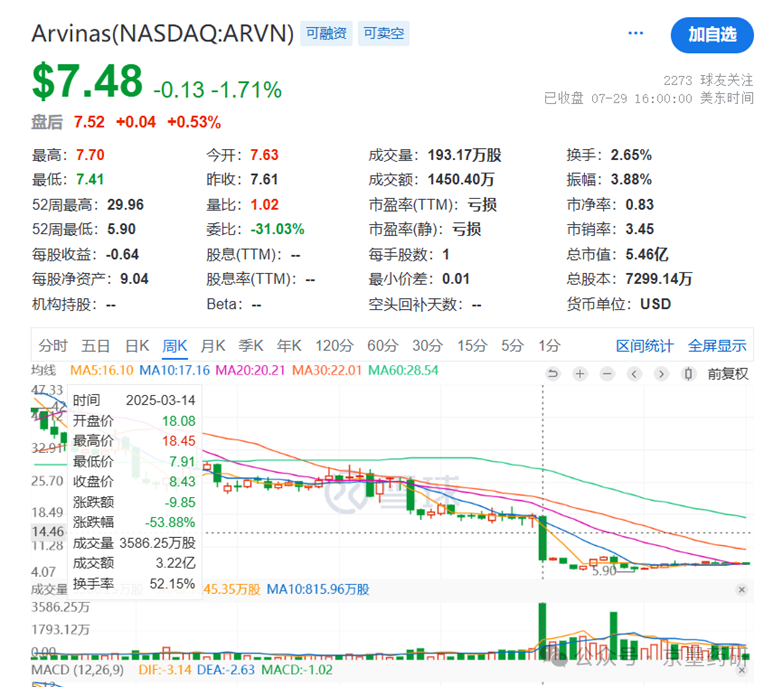Screen dimensions: 773x687
Task: Close the 成交量 volume indicator panel
Action: 741,589
